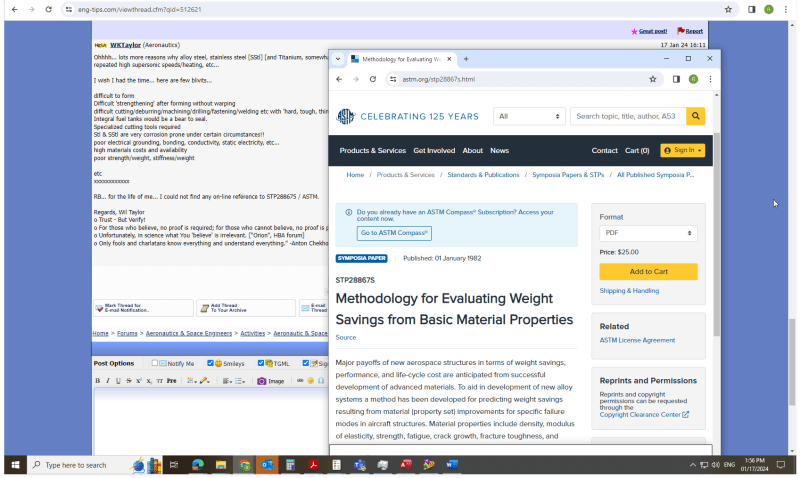Screen dimensions: 800x478
Task: Apply strikethrough formatting in forum post editor
Action: point(129,381)
